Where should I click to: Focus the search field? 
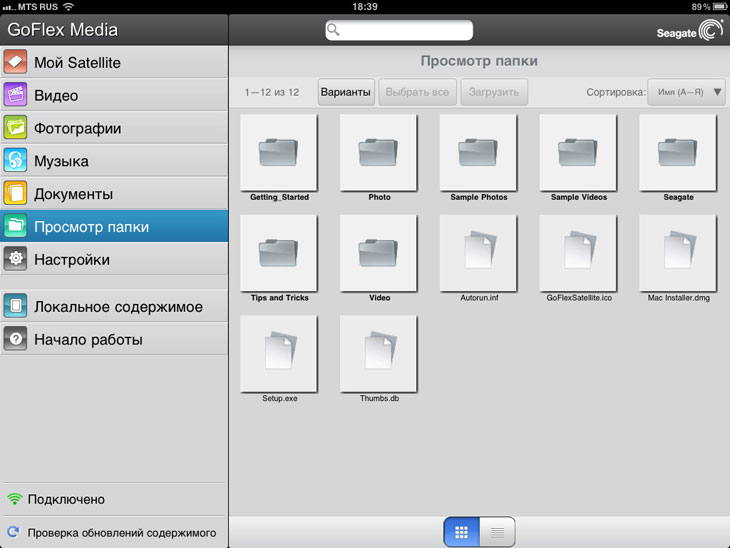[x=399, y=31]
